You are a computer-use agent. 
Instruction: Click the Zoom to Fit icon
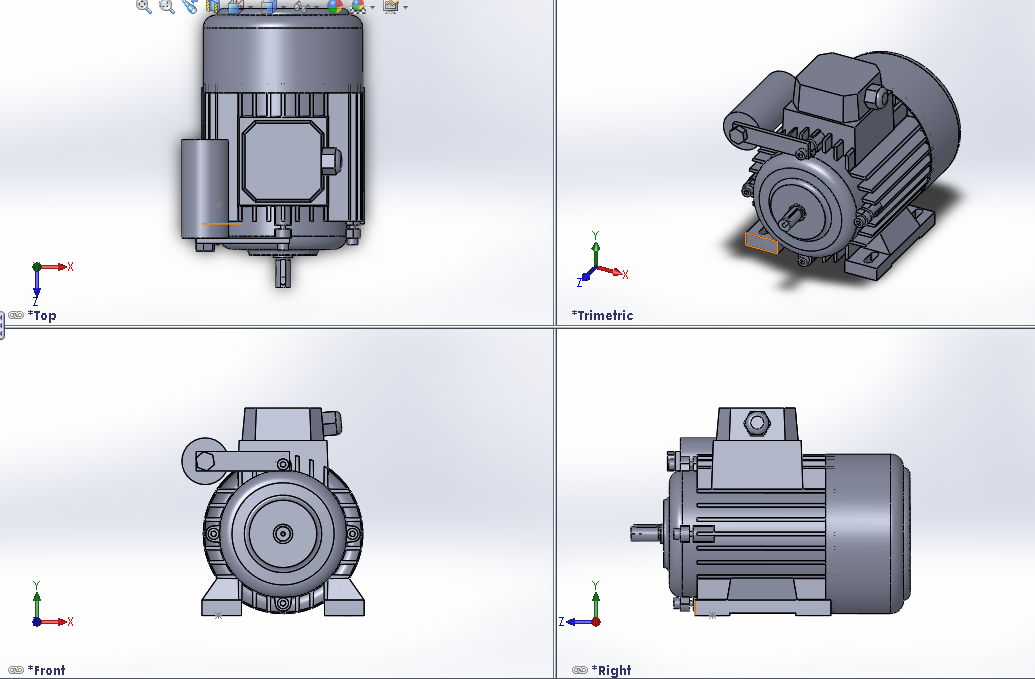click(143, 6)
